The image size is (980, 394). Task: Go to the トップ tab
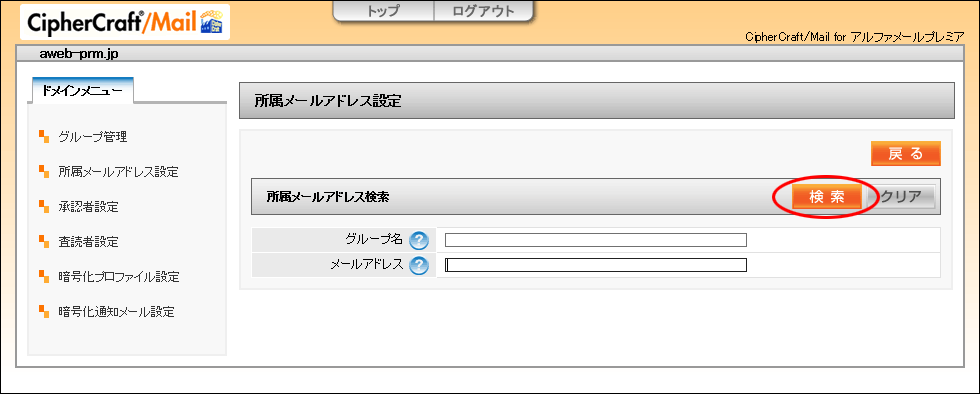[x=383, y=11]
